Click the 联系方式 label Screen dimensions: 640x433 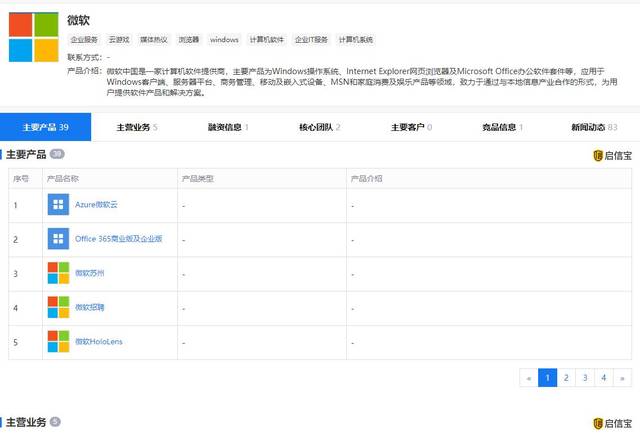(84, 57)
